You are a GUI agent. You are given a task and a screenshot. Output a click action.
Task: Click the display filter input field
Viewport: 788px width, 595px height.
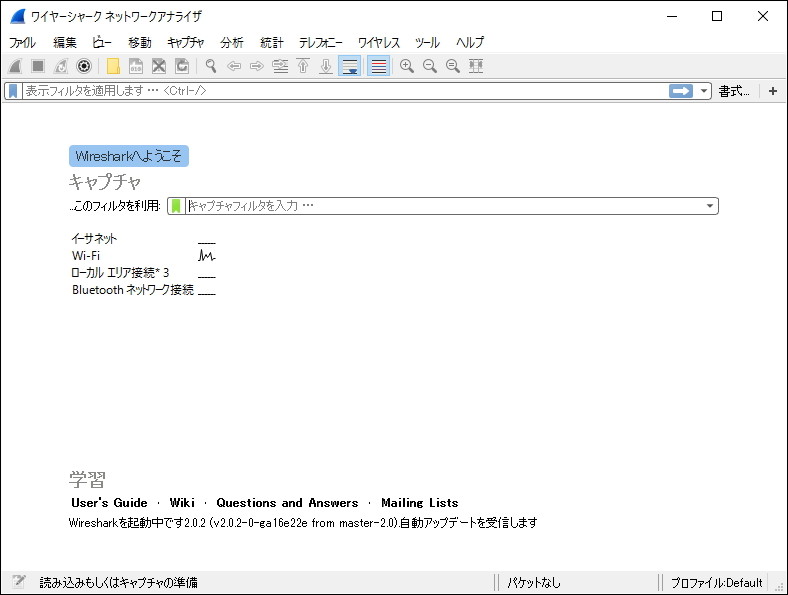pos(345,91)
